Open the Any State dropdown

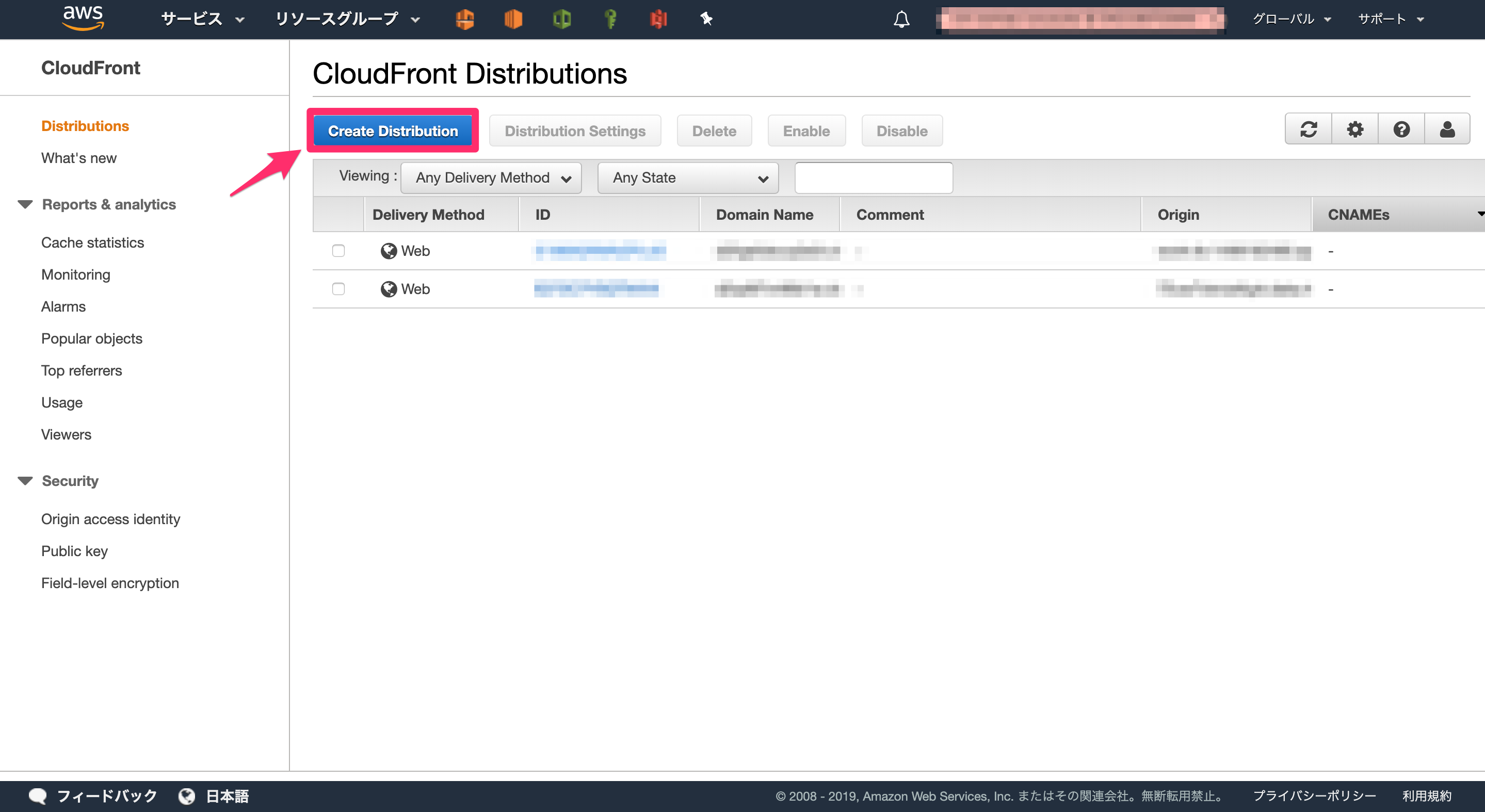[x=688, y=177]
